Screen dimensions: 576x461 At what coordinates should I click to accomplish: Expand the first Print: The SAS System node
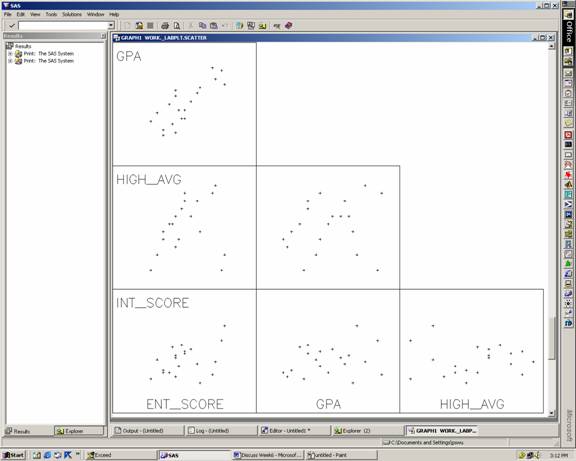pyautogui.click(x=10, y=54)
